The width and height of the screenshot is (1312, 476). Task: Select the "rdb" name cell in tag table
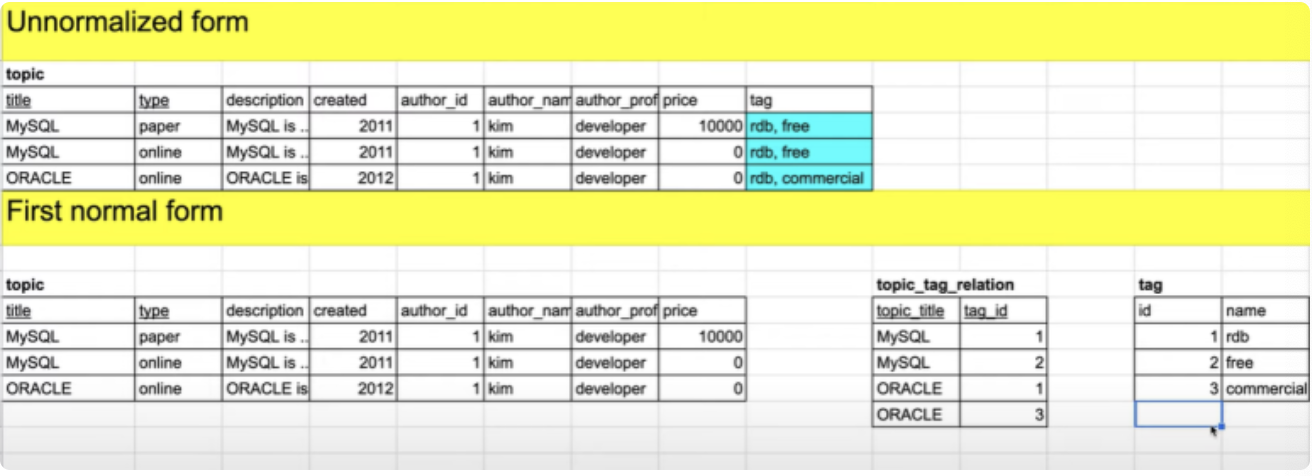coord(1265,337)
